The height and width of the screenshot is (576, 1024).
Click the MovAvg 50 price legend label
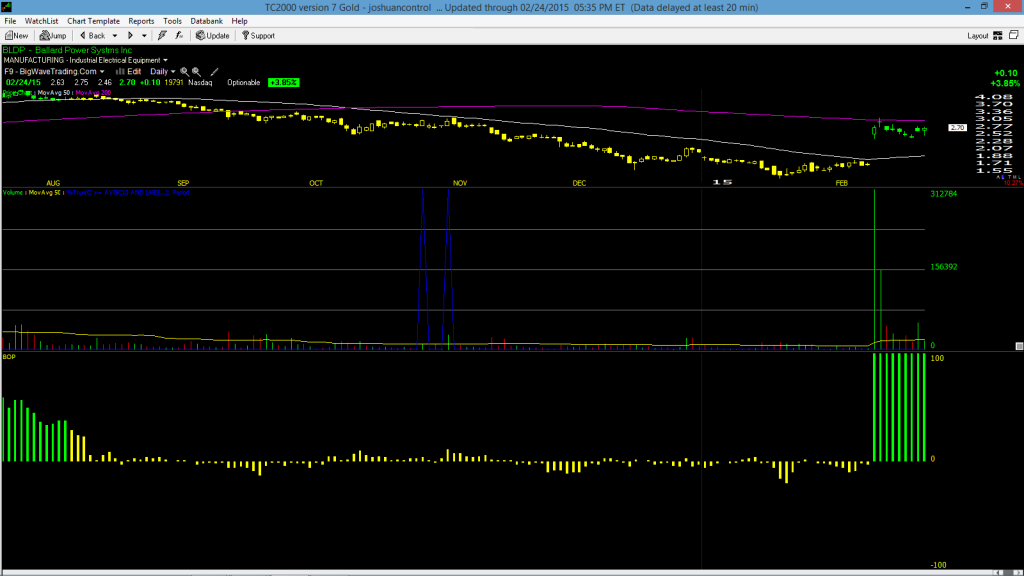(x=54, y=93)
